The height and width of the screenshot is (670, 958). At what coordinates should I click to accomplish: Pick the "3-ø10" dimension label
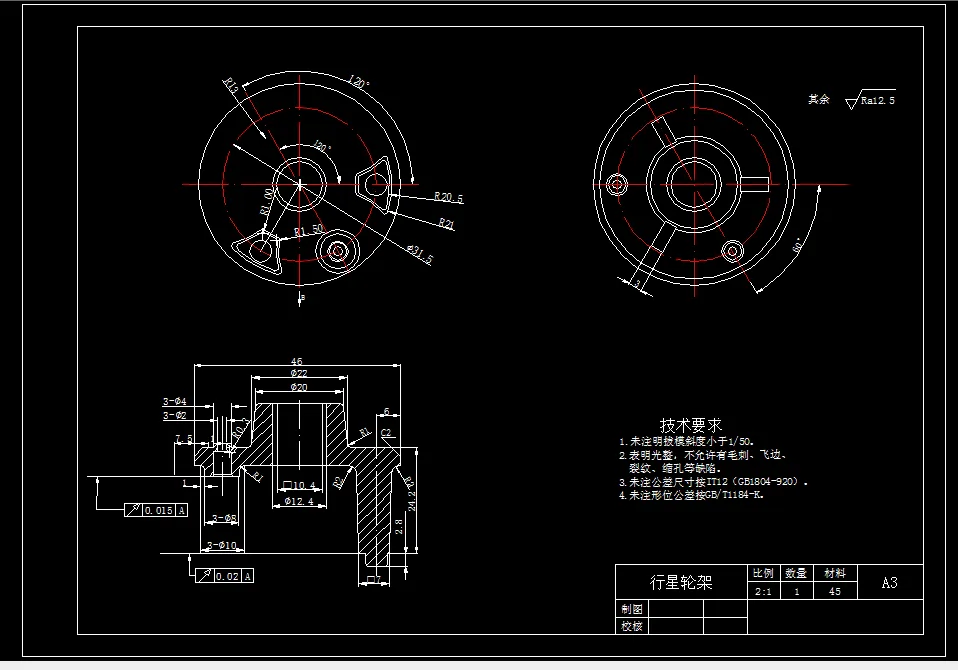[x=222, y=545]
